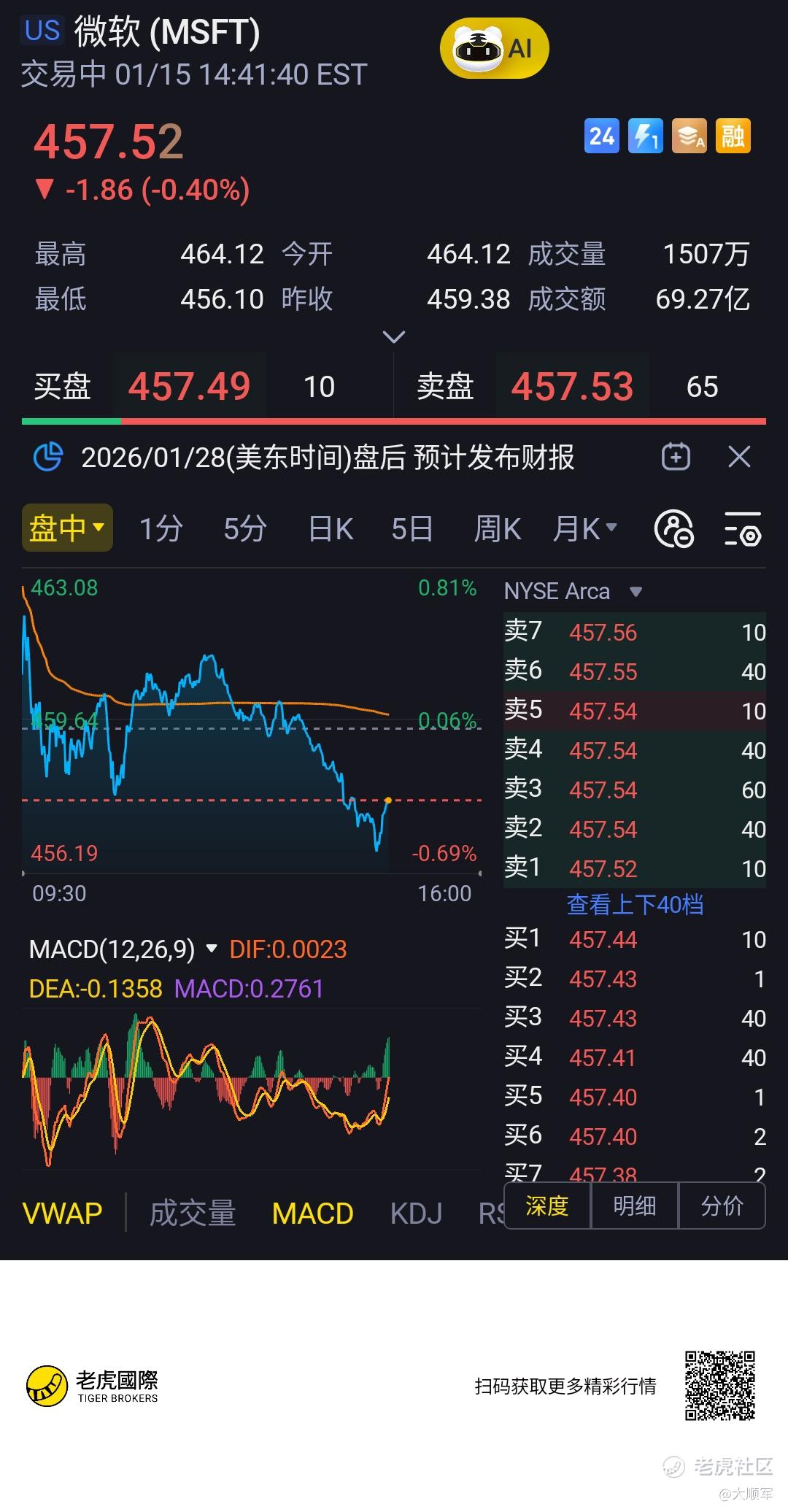Tap the DIF:0.0023 indicator value
The height and width of the screenshot is (1512, 788).
coord(288,949)
